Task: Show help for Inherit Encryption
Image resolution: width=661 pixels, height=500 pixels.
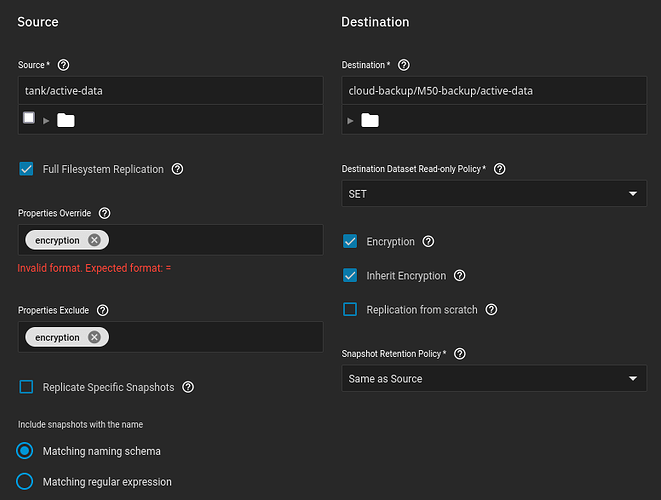Action: 459,276
